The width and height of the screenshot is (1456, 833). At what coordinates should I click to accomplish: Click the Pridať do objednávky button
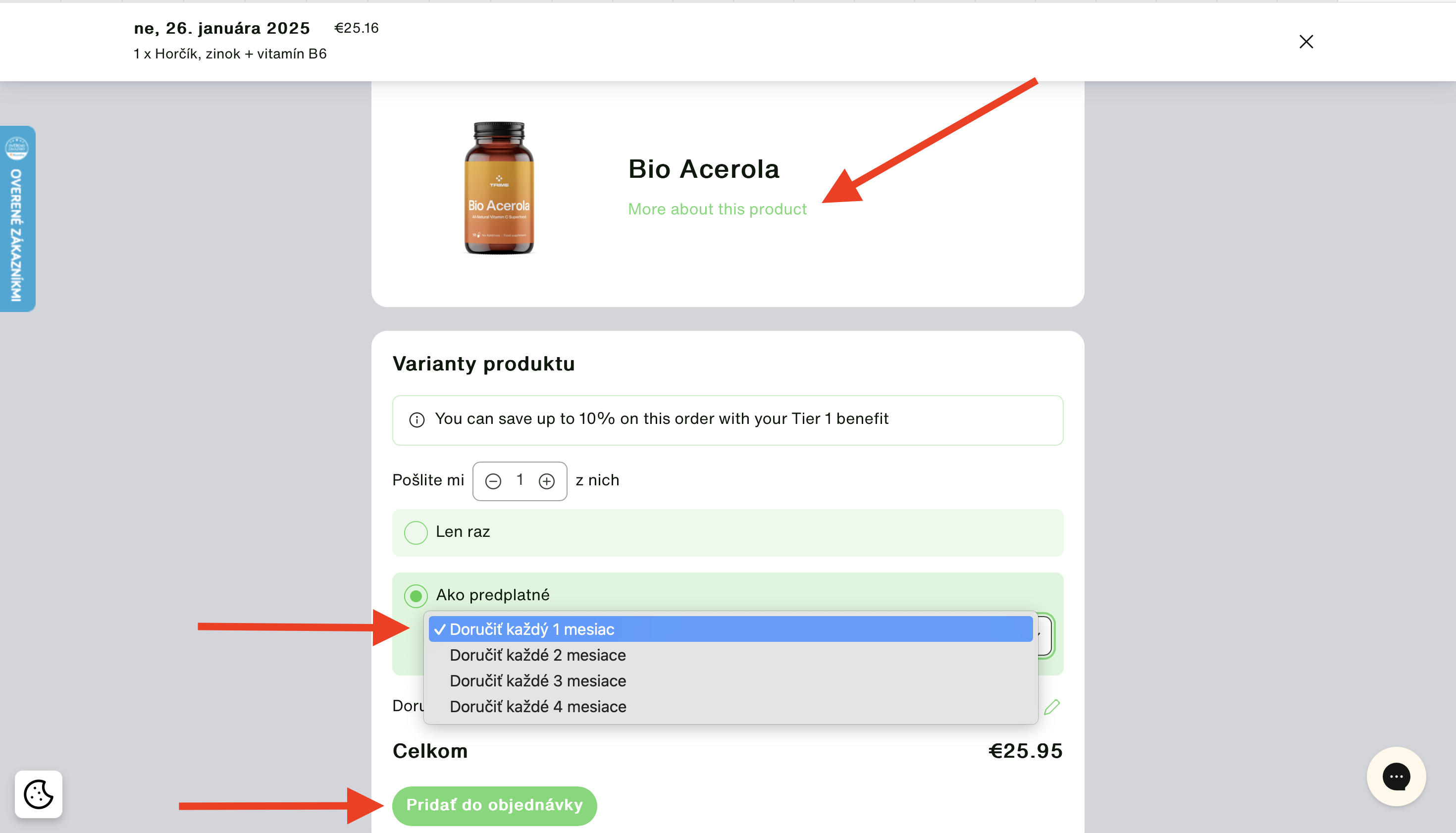tap(494, 806)
